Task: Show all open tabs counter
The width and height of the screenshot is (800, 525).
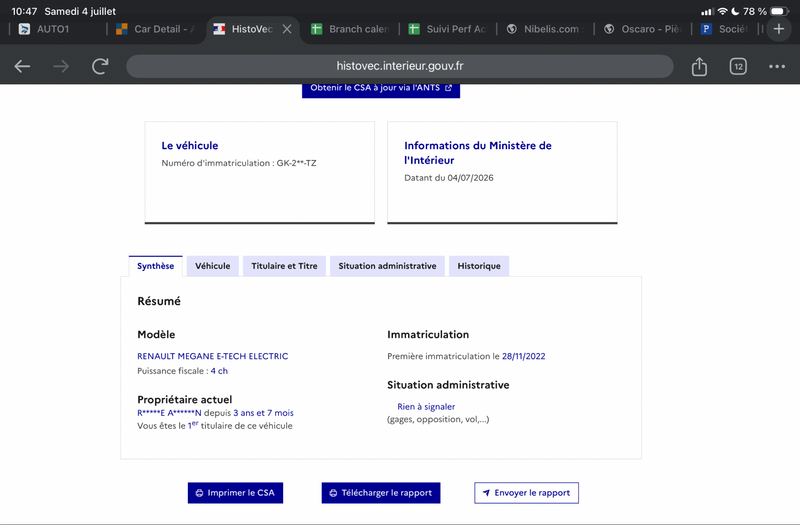Action: tap(738, 66)
